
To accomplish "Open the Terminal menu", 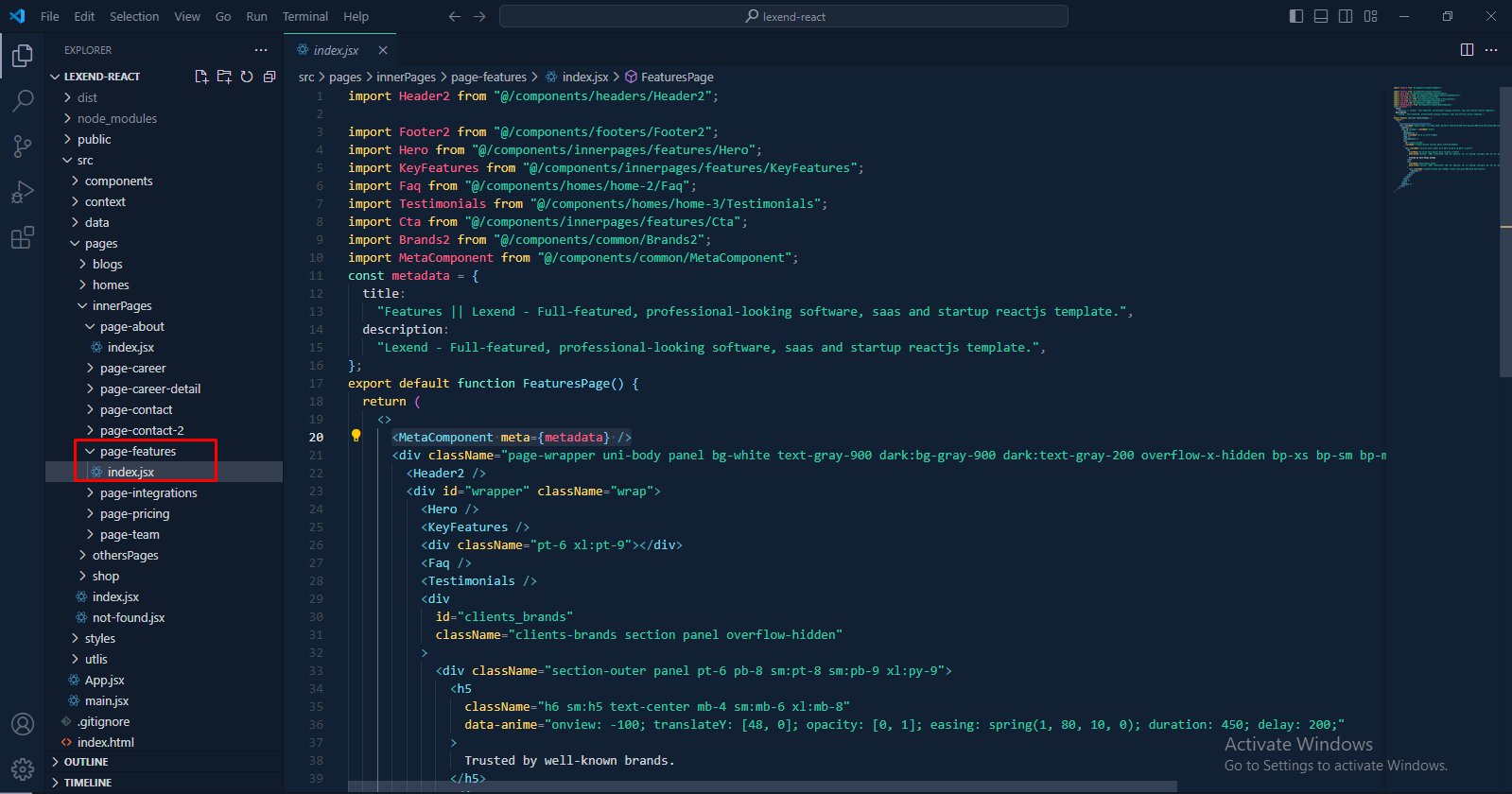I will pyautogui.click(x=304, y=16).
